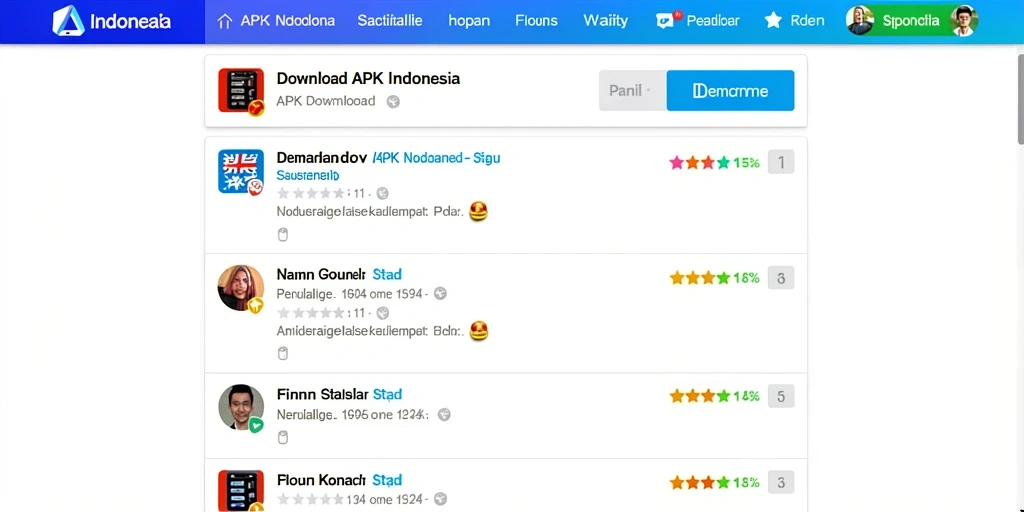Image resolution: width=1024 pixels, height=512 pixels.
Task: Open the Stad link beside Namn Gounelr
Action: [387, 274]
